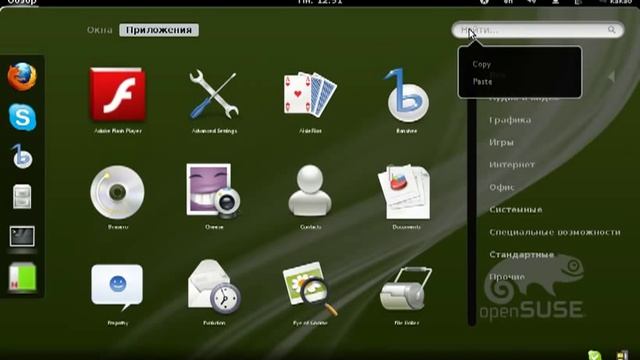Open the keyboard layout en indicator

pos(508,2)
